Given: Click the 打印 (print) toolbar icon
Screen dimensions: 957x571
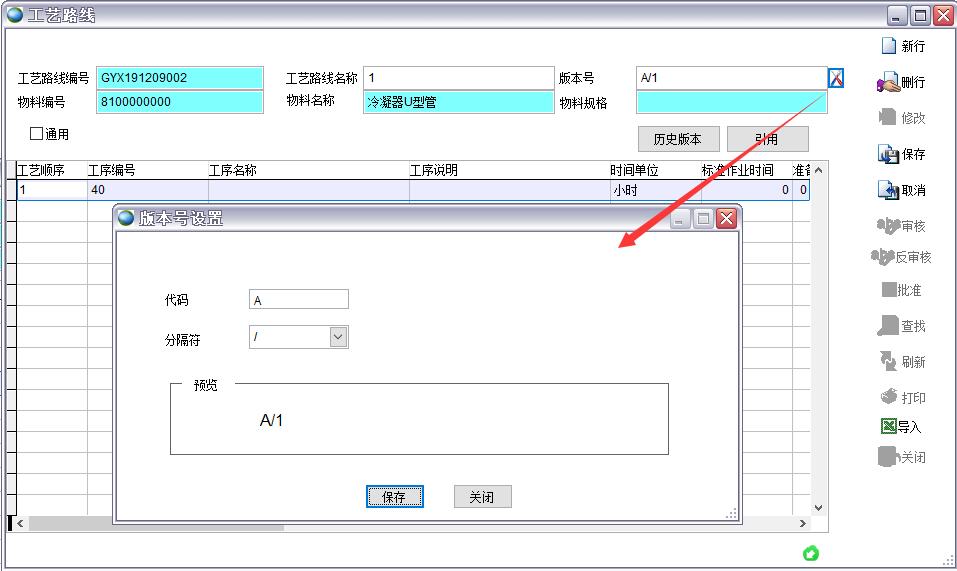Looking at the screenshot, I should pyautogui.click(x=887, y=397).
